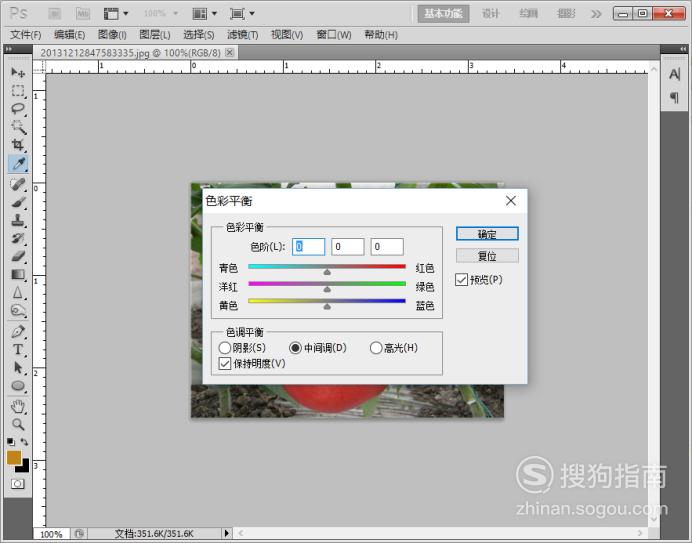
Task: Select the Blur tool
Action: pyautogui.click(x=18, y=293)
